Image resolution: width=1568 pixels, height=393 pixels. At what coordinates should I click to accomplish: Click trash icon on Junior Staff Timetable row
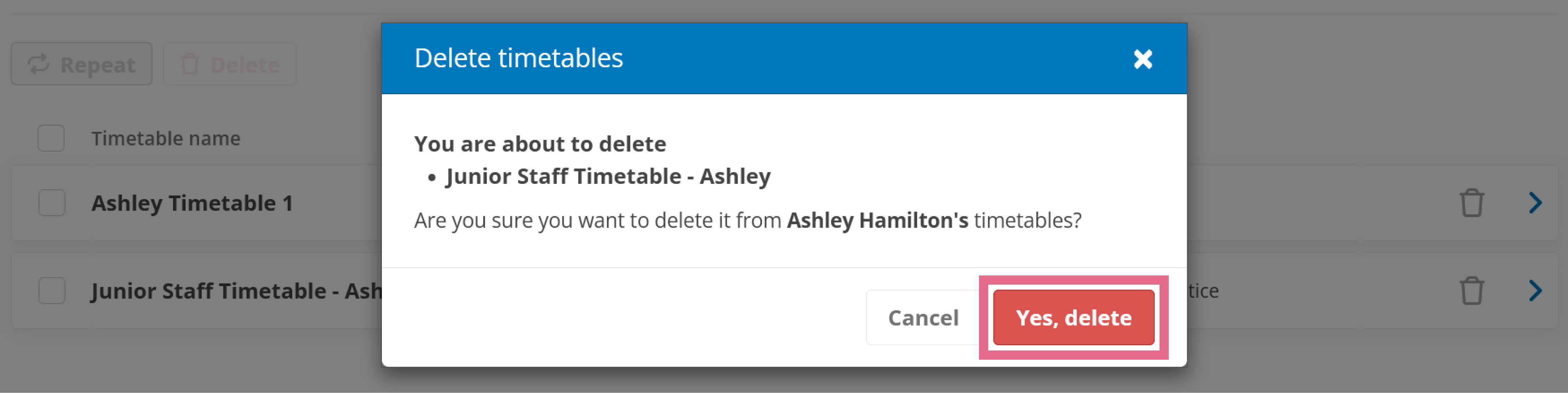tap(1471, 291)
